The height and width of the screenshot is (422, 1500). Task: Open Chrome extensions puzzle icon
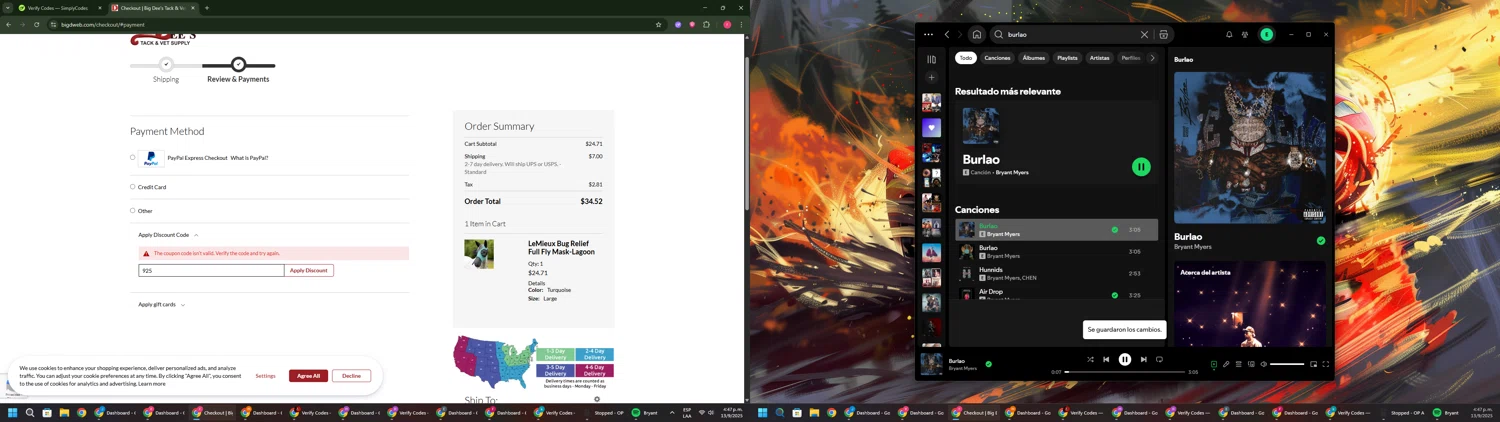[x=706, y=24]
